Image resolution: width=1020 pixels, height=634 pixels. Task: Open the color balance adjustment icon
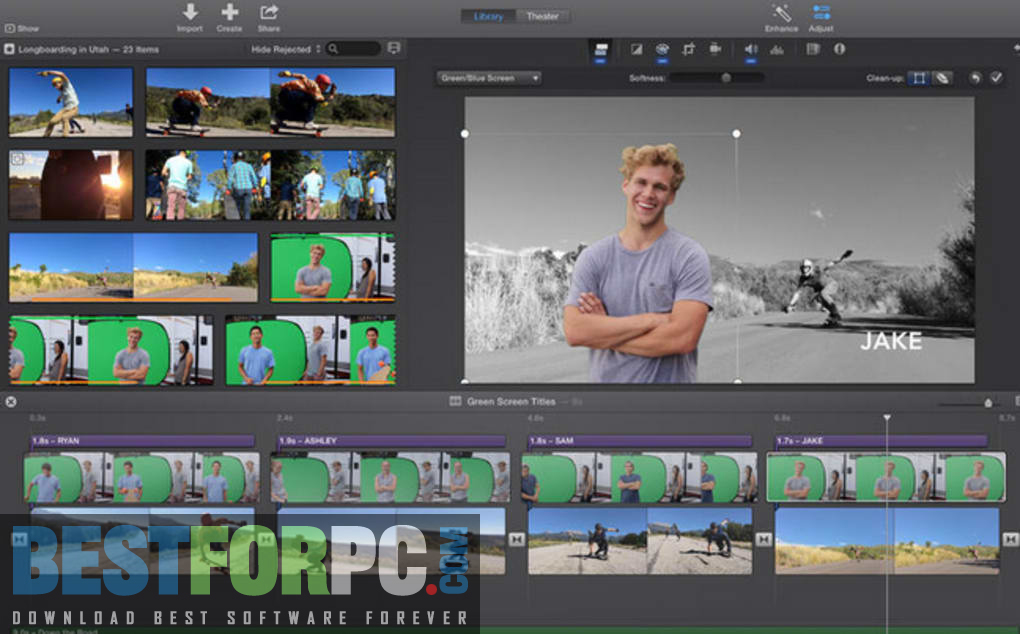pyautogui.click(x=636, y=49)
